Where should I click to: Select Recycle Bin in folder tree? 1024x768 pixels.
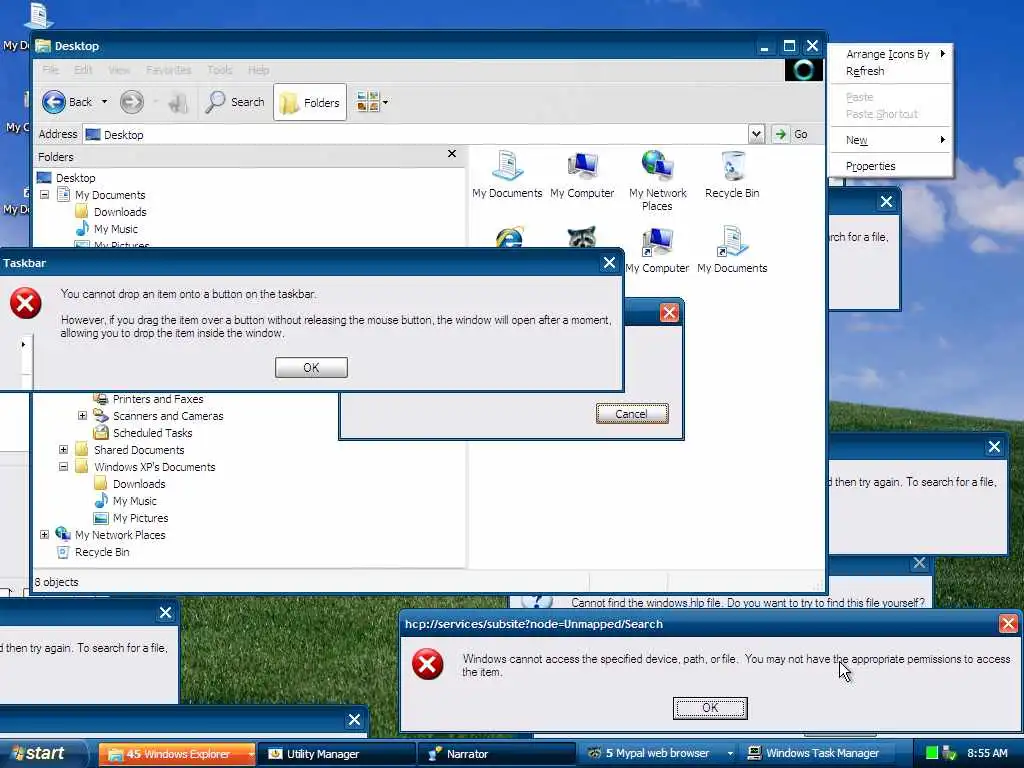pos(102,551)
